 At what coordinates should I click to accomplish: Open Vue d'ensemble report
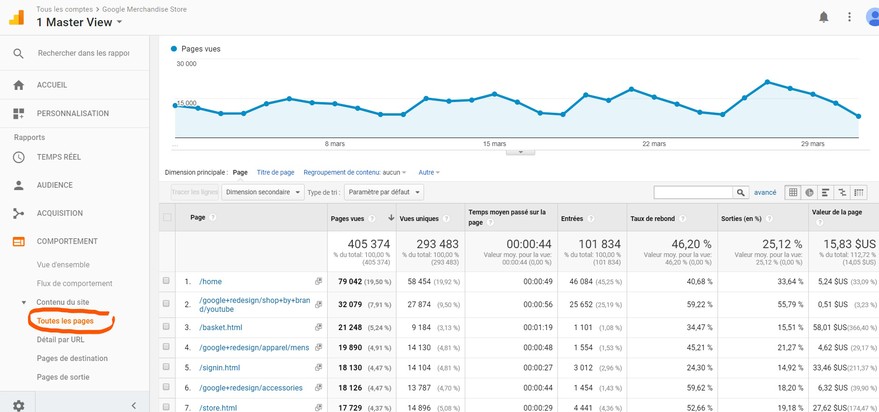click(x=63, y=265)
